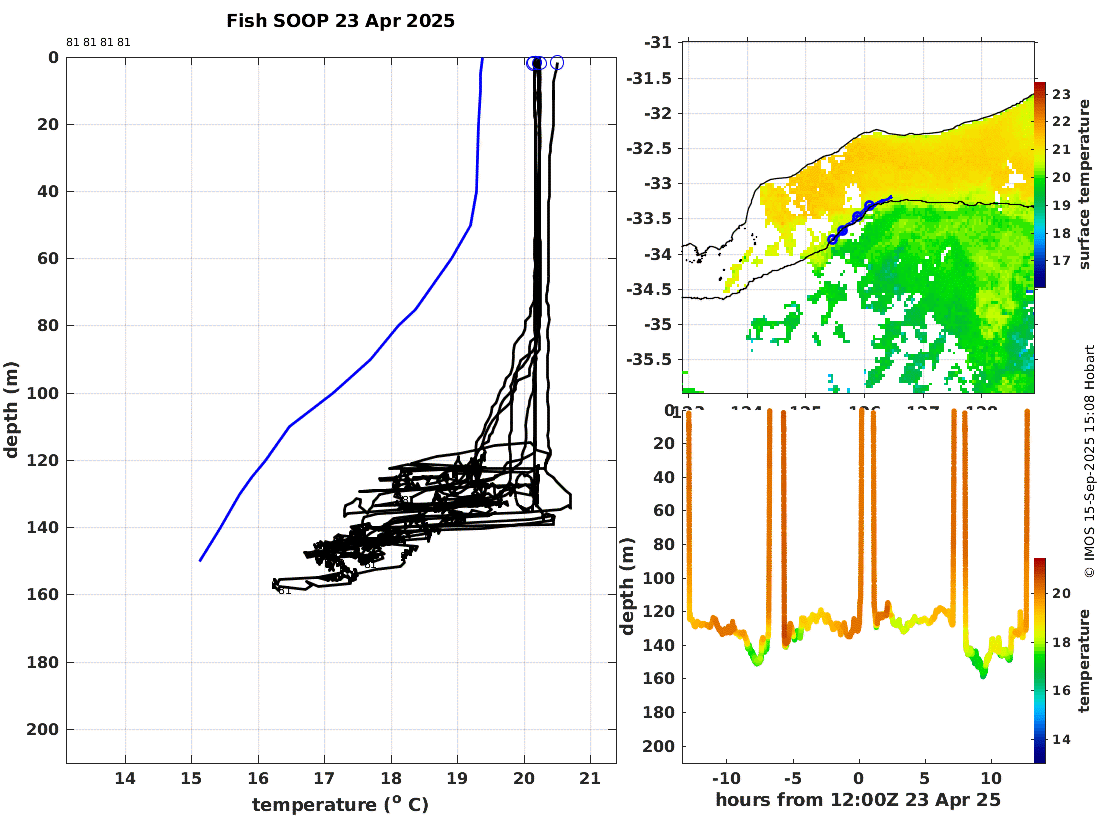
Task: Click the left 'depth (m)' y-axis label
Action: [x=11, y=410]
